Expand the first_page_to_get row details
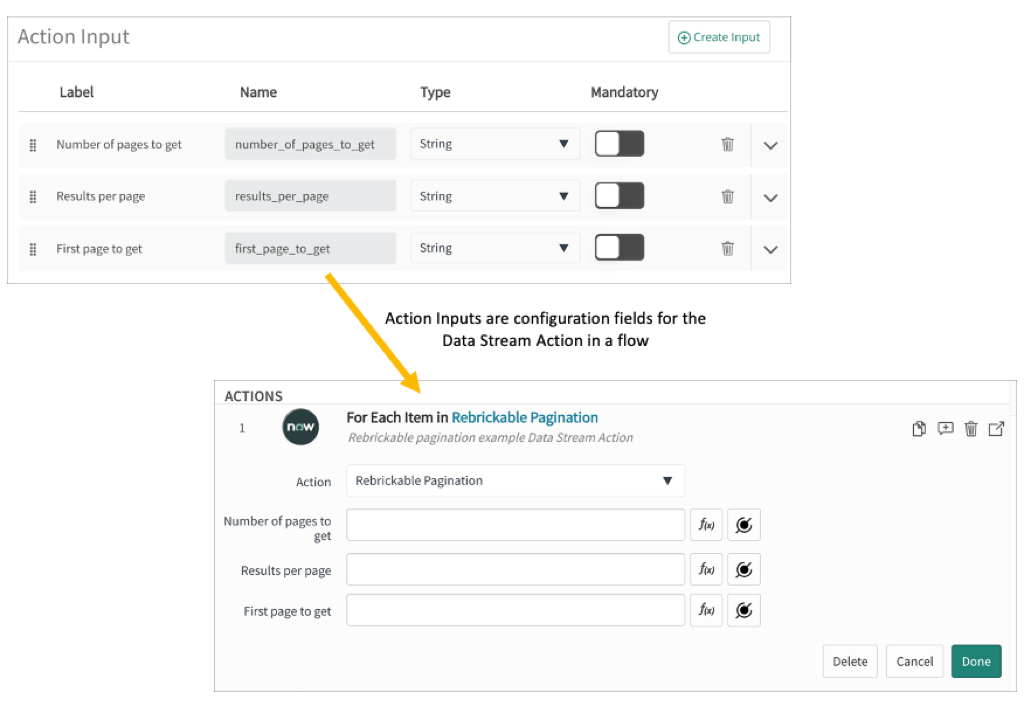Image resolution: width=1024 pixels, height=706 pixels. tap(769, 248)
